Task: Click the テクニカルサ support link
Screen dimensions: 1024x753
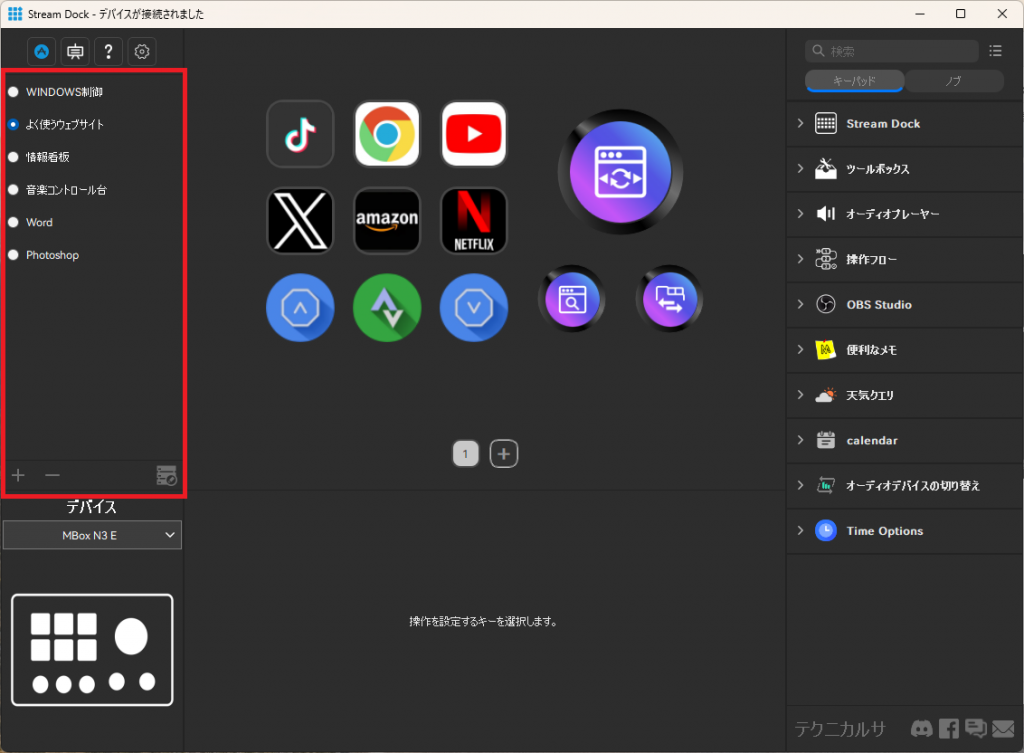Action: pyautogui.click(x=840, y=728)
